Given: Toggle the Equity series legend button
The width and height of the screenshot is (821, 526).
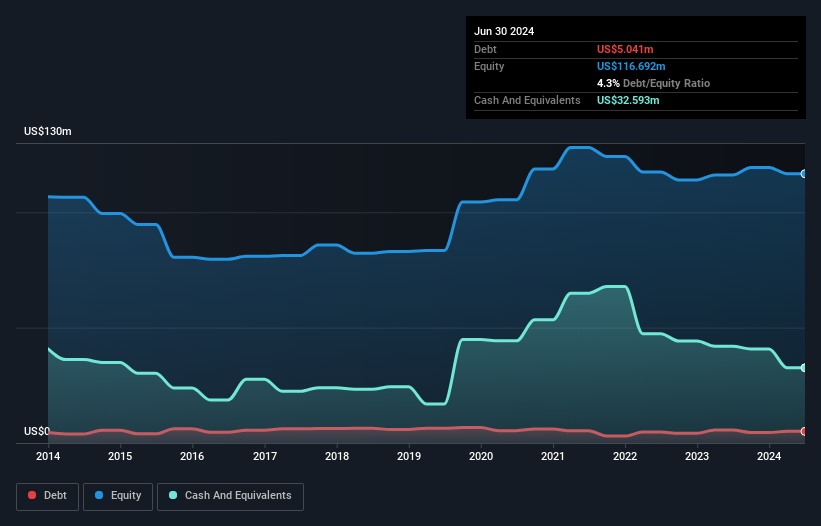Looking at the screenshot, I should [x=118, y=496].
